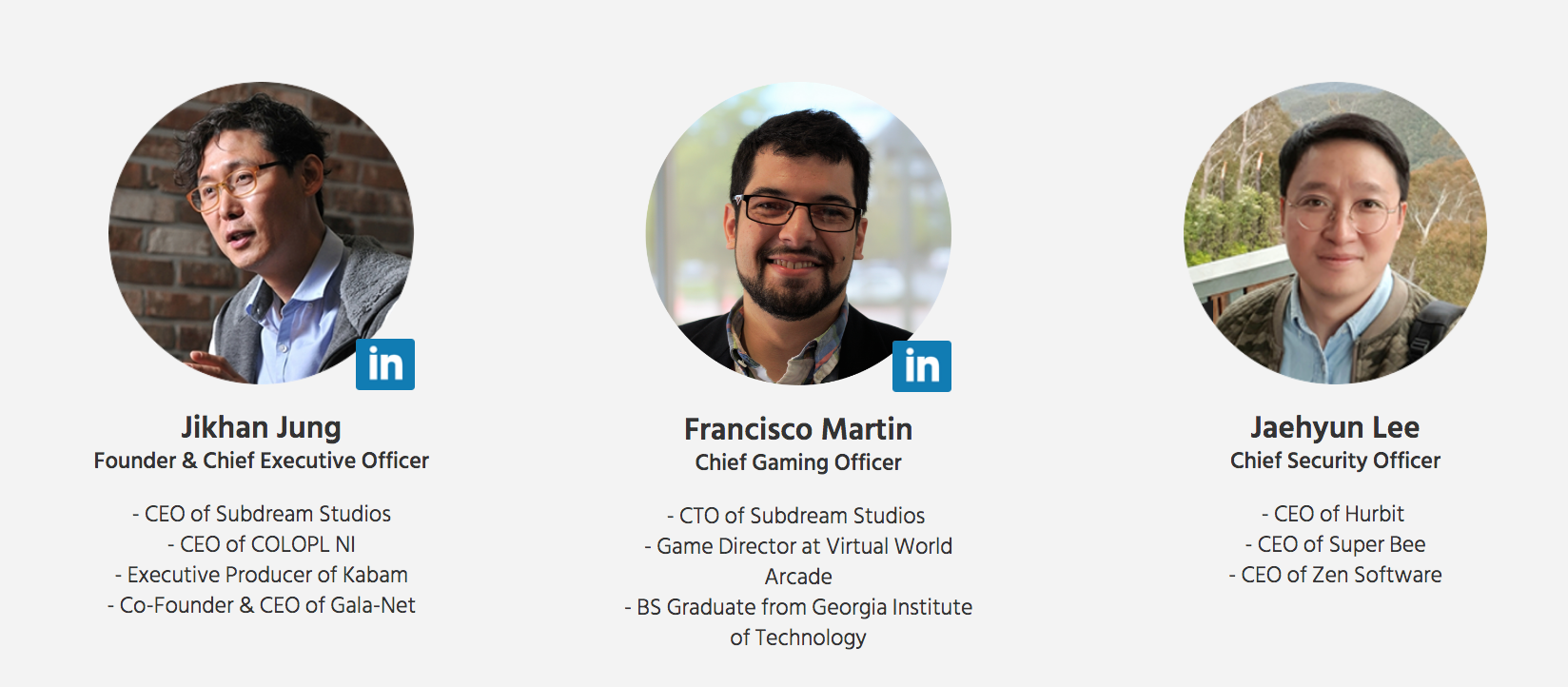Click the Founder & Chief Executive Officer title

pos(262,461)
